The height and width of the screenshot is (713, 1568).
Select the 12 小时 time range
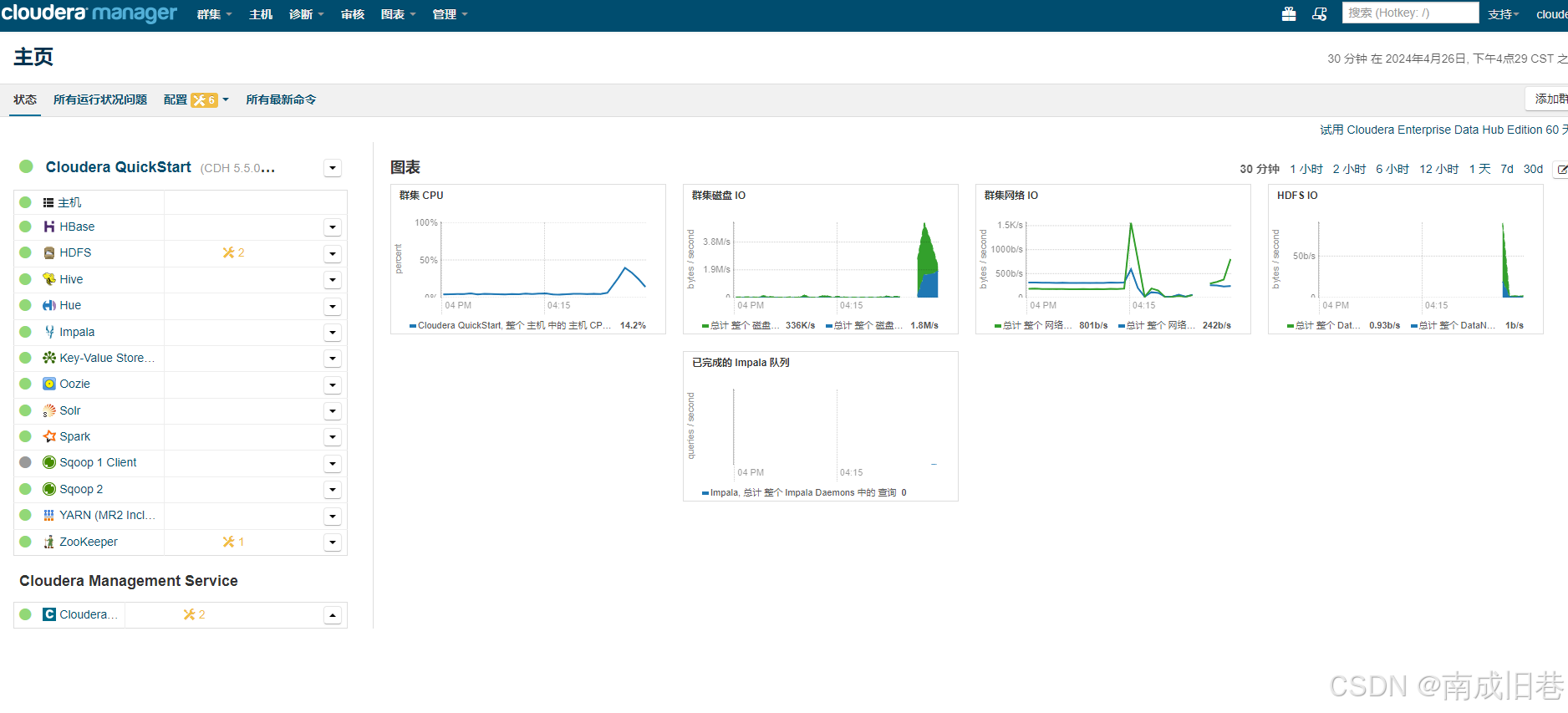pos(1438,169)
